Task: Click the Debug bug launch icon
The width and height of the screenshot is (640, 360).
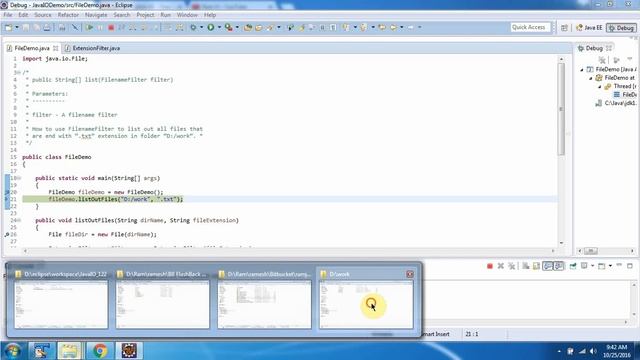Action: tap(193, 27)
